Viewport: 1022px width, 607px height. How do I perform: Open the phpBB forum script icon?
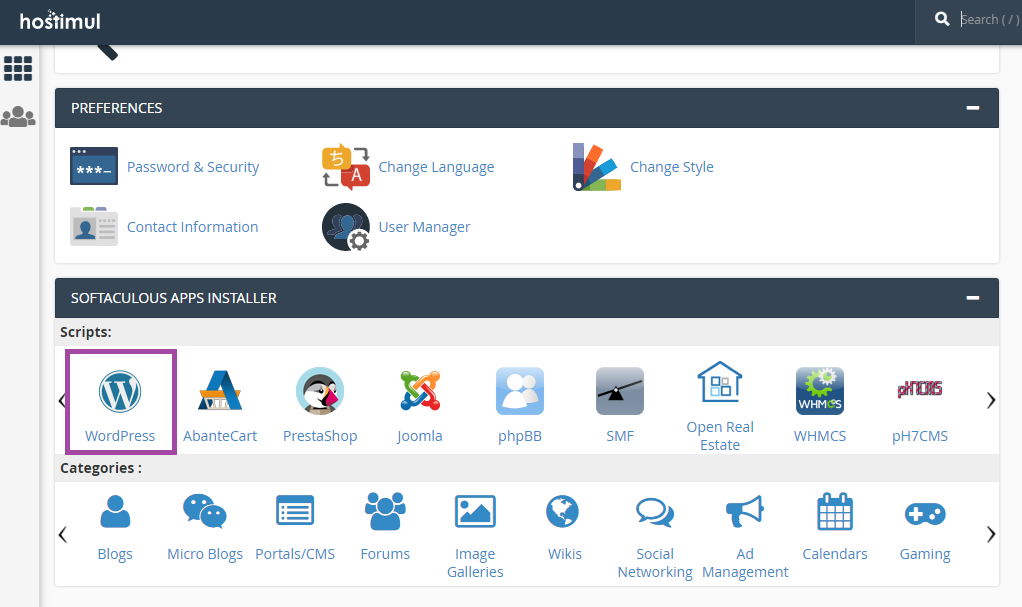coord(520,391)
